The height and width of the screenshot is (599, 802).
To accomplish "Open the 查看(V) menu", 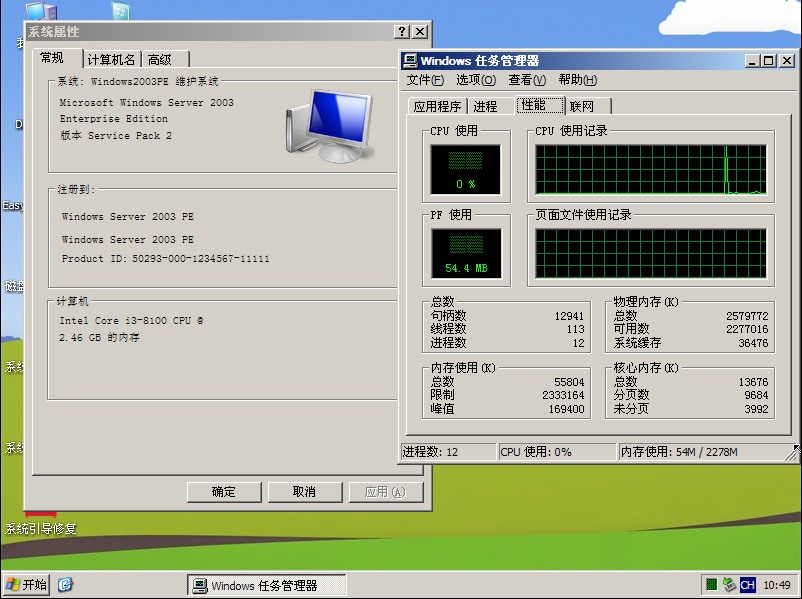I will (x=527, y=80).
